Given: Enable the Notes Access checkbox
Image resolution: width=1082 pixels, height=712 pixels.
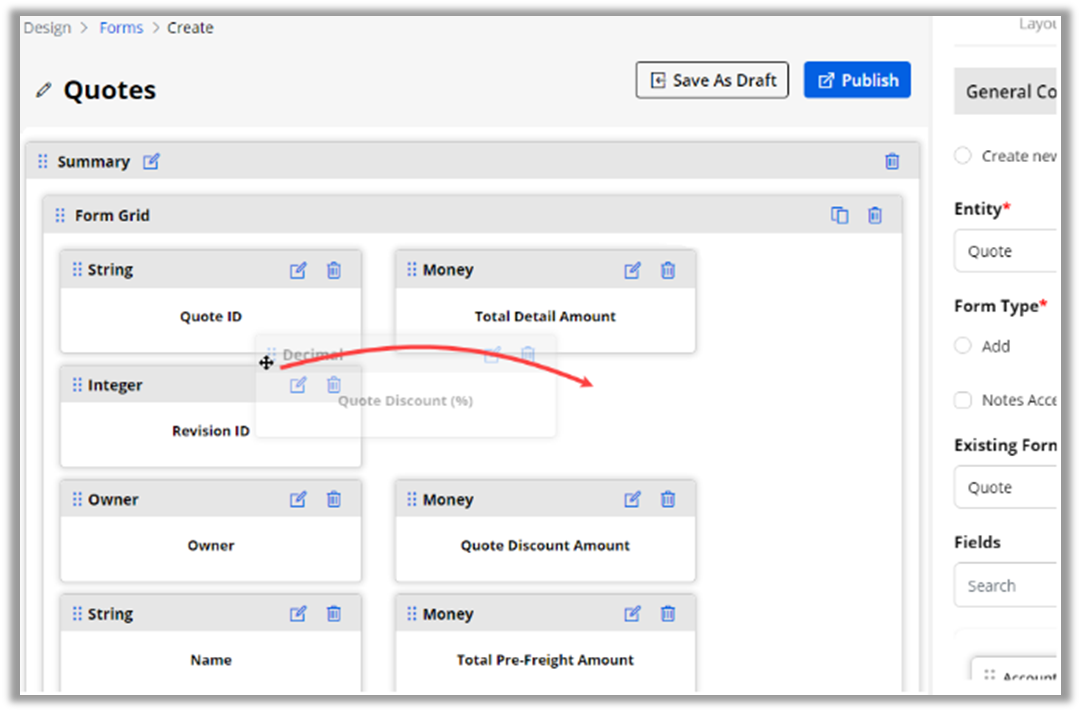Looking at the screenshot, I should (962, 400).
